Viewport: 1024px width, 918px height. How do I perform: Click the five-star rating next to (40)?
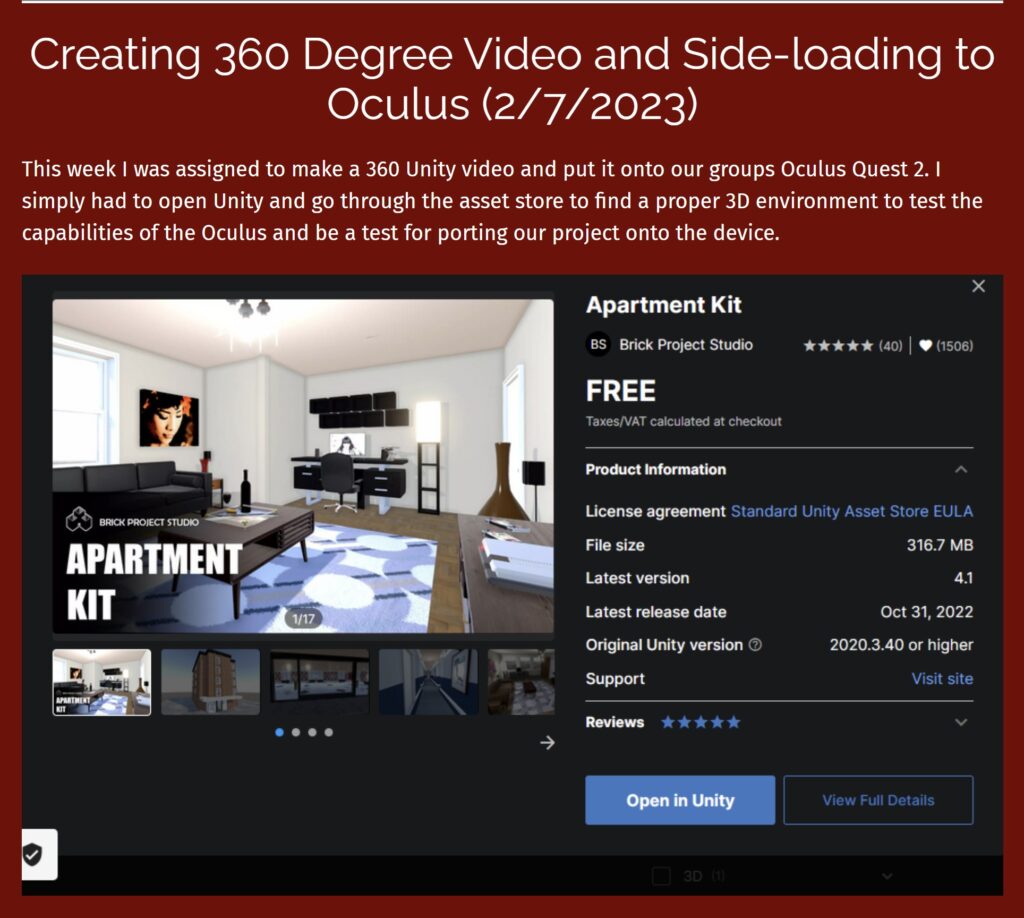click(838, 346)
